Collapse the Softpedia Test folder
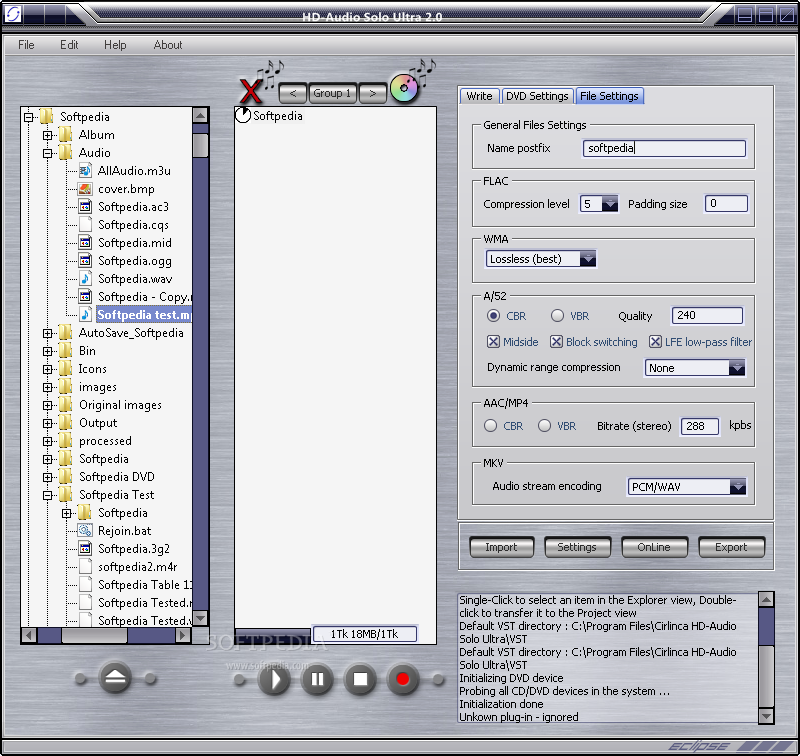The width and height of the screenshot is (800, 756). click(47, 495)
